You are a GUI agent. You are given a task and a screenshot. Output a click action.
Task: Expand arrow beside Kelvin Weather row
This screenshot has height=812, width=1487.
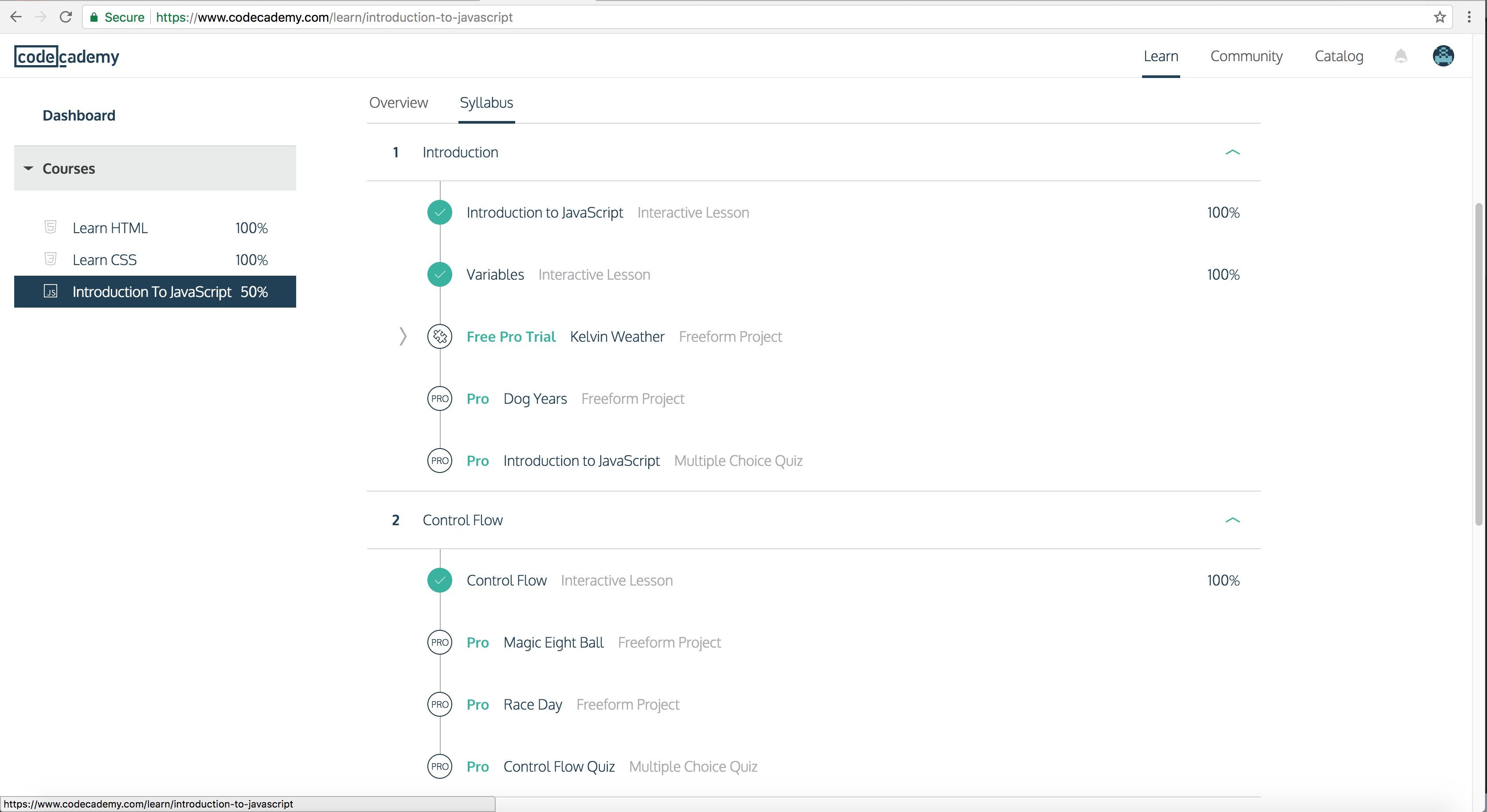pos(403,336)
